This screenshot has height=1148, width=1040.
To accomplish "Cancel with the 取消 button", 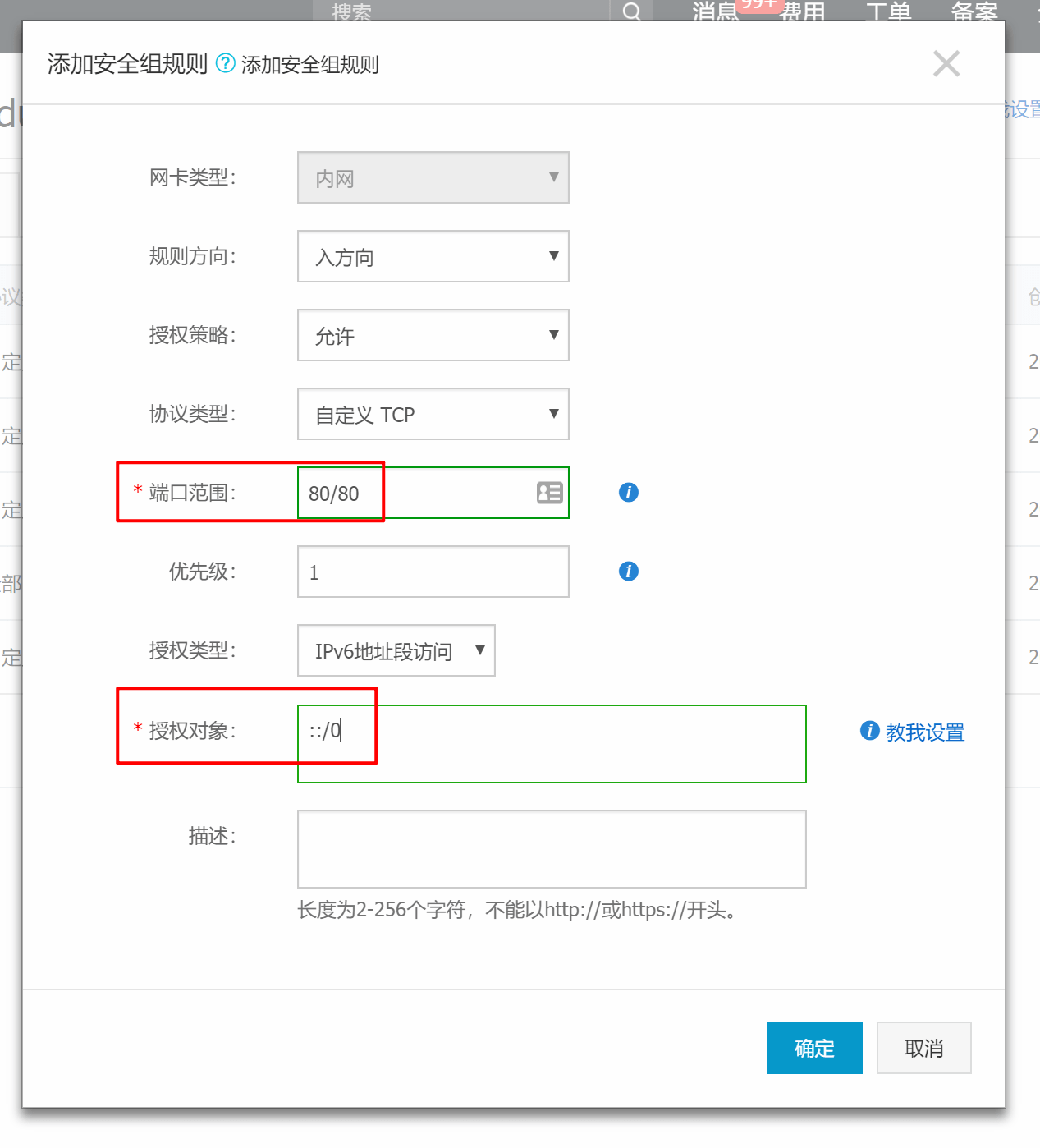I will coord(924,1048).
